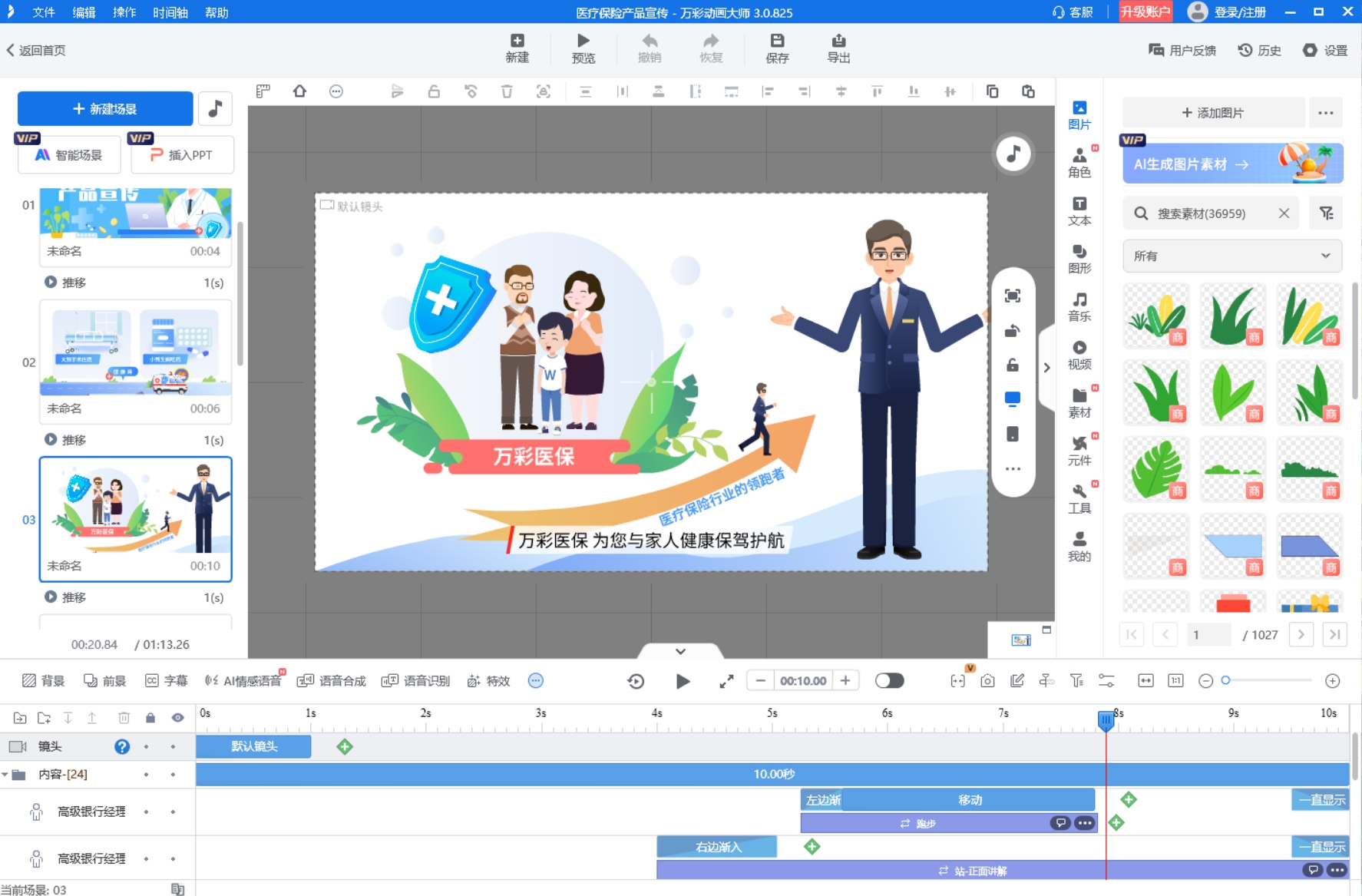Click the 添加图片 button
The height and width of the screenshot is (896, 1362).
[1212, 112]
